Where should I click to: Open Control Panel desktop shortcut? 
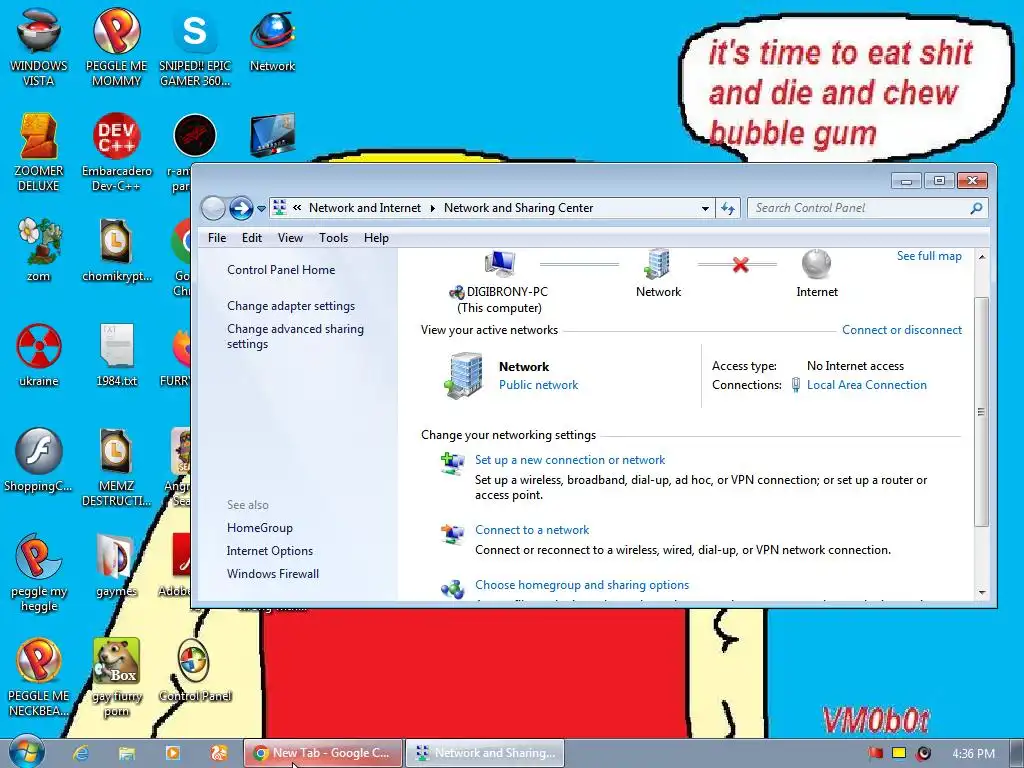tap(195, 670)
